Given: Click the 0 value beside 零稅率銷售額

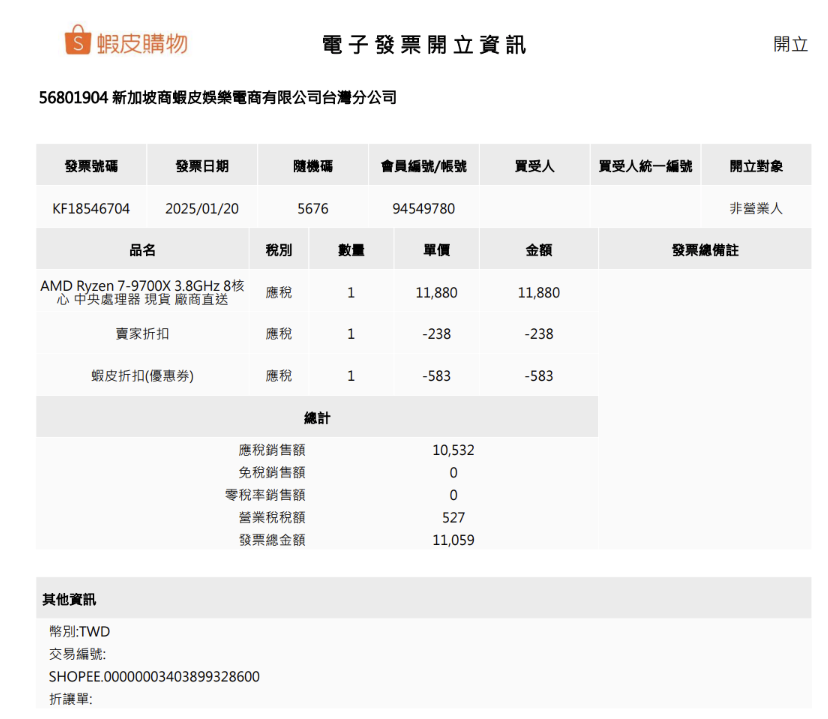Looking at the screenshot, I should coord(454,495).
